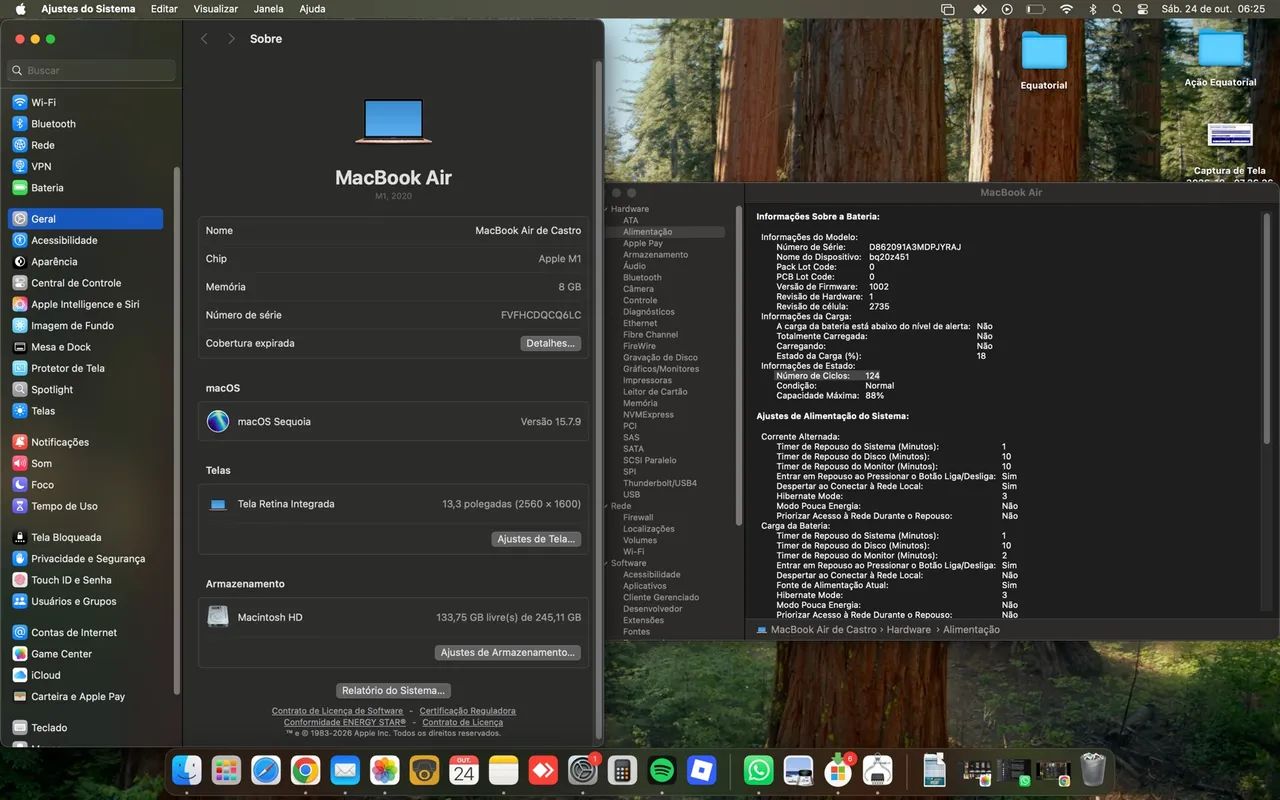This screenshot has width=1280, height=800.
Task: Select Memória in System Information sidebar
Action: (x=640, y=403)
